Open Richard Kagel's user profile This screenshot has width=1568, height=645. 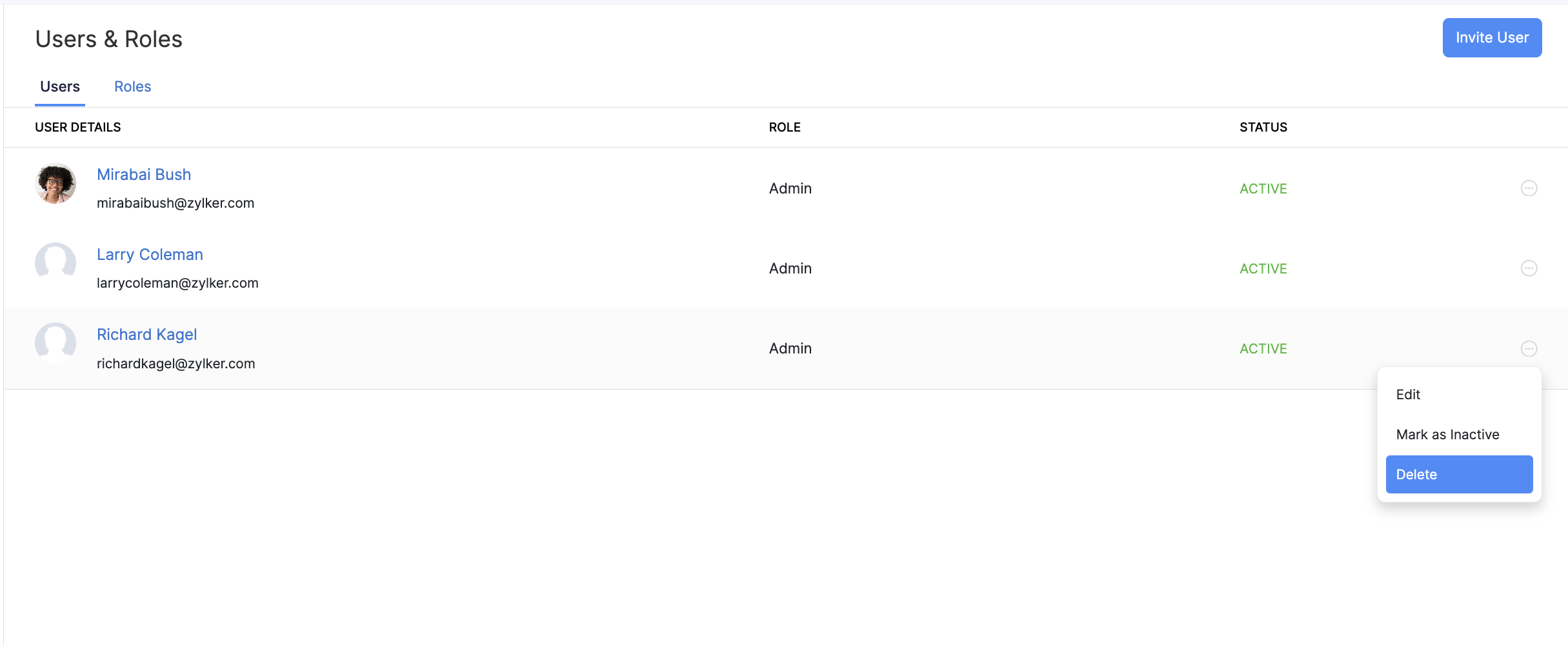(146, 334)
